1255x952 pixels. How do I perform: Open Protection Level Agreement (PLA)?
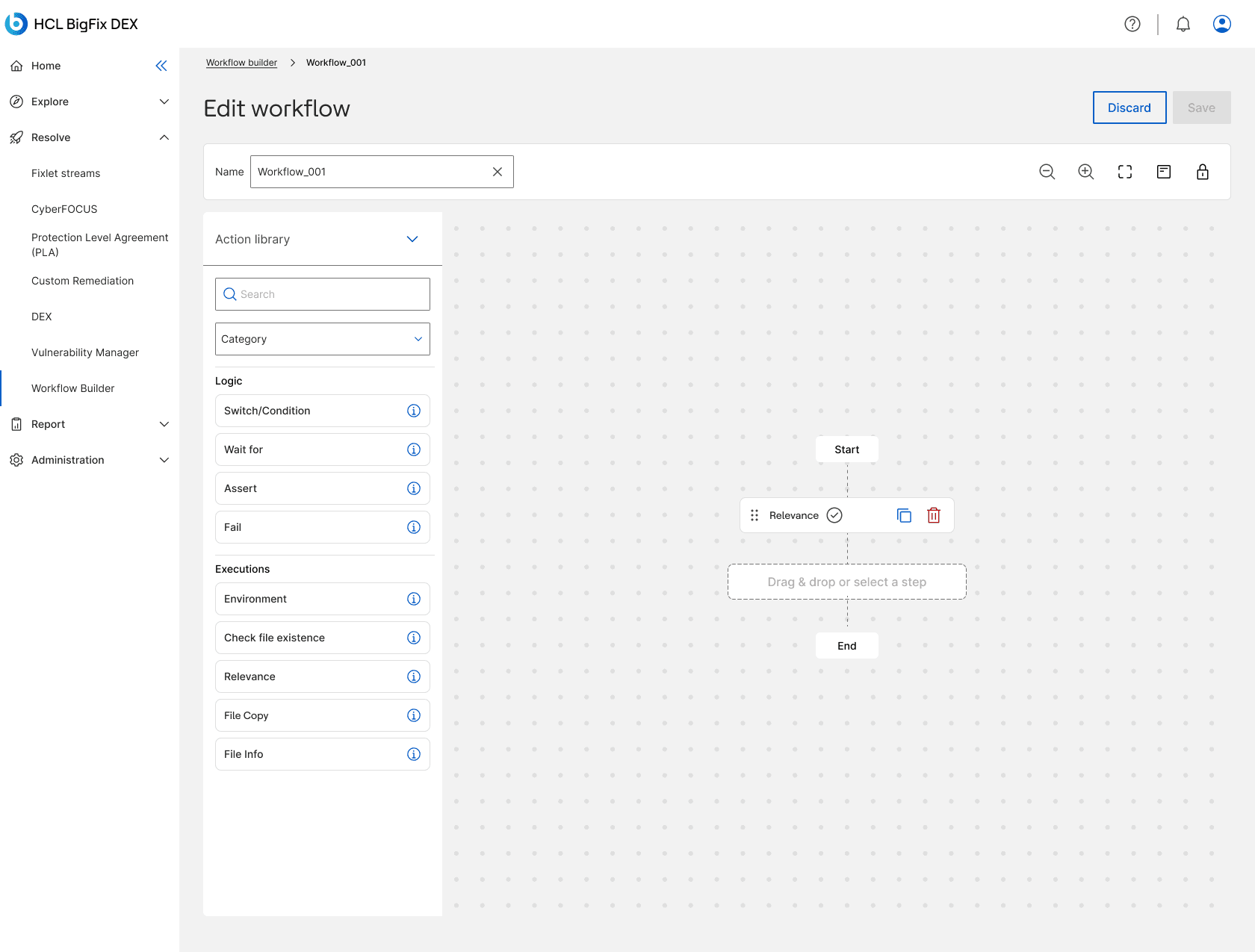tap(99, 245)
